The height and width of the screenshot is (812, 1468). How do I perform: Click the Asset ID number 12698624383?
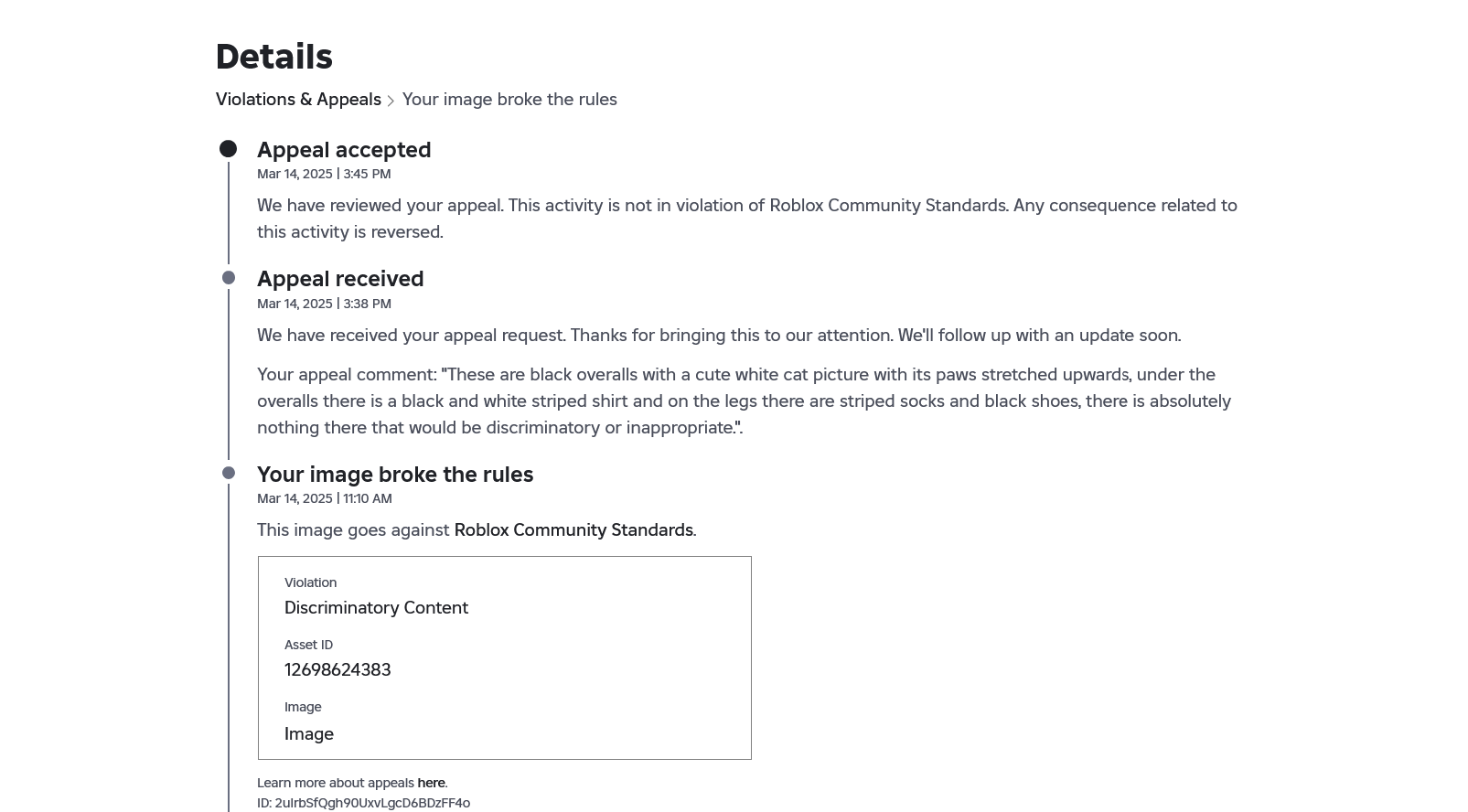[x=338, y=670]
